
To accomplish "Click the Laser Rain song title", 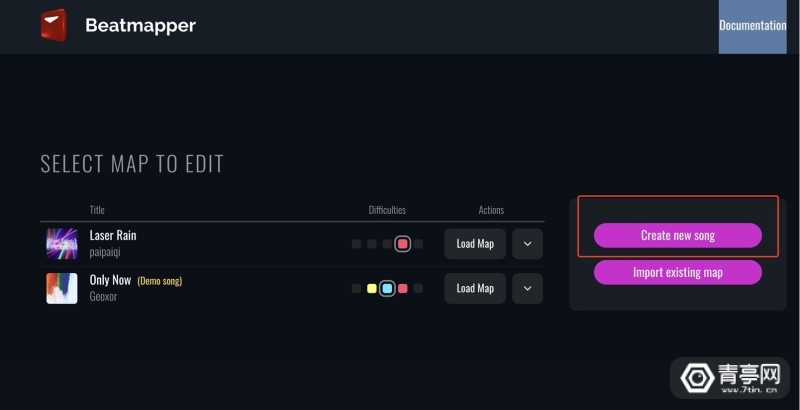I will pyautogui.click(x=113, y=235).
